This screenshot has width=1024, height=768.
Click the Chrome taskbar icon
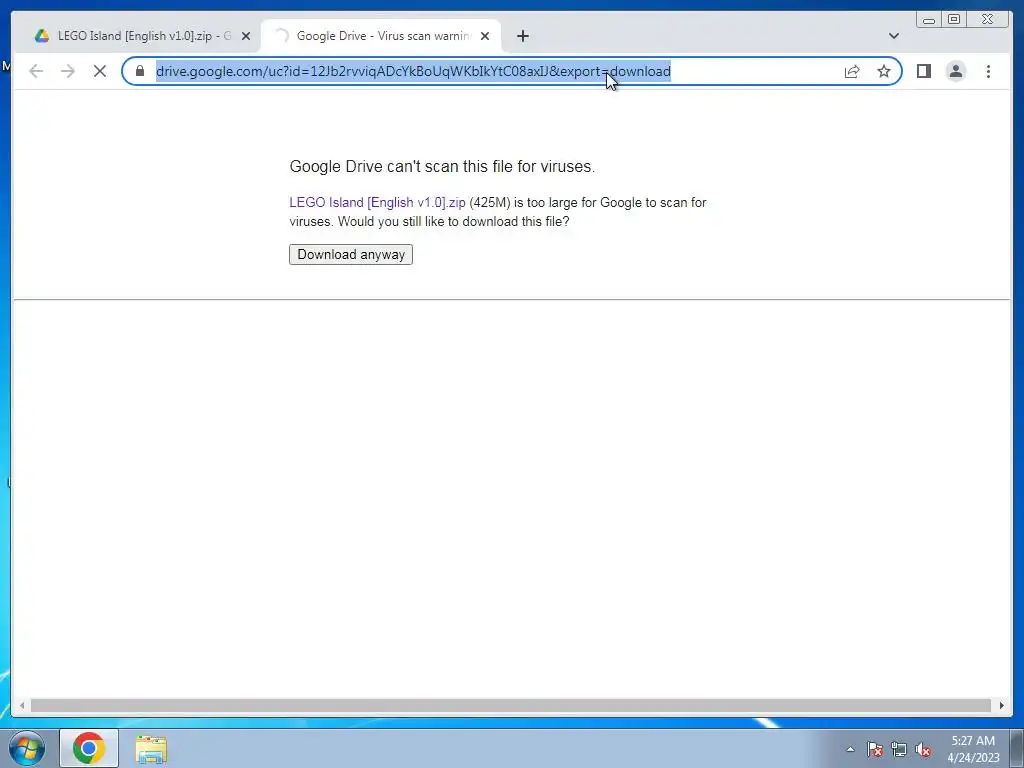[89, 748]
